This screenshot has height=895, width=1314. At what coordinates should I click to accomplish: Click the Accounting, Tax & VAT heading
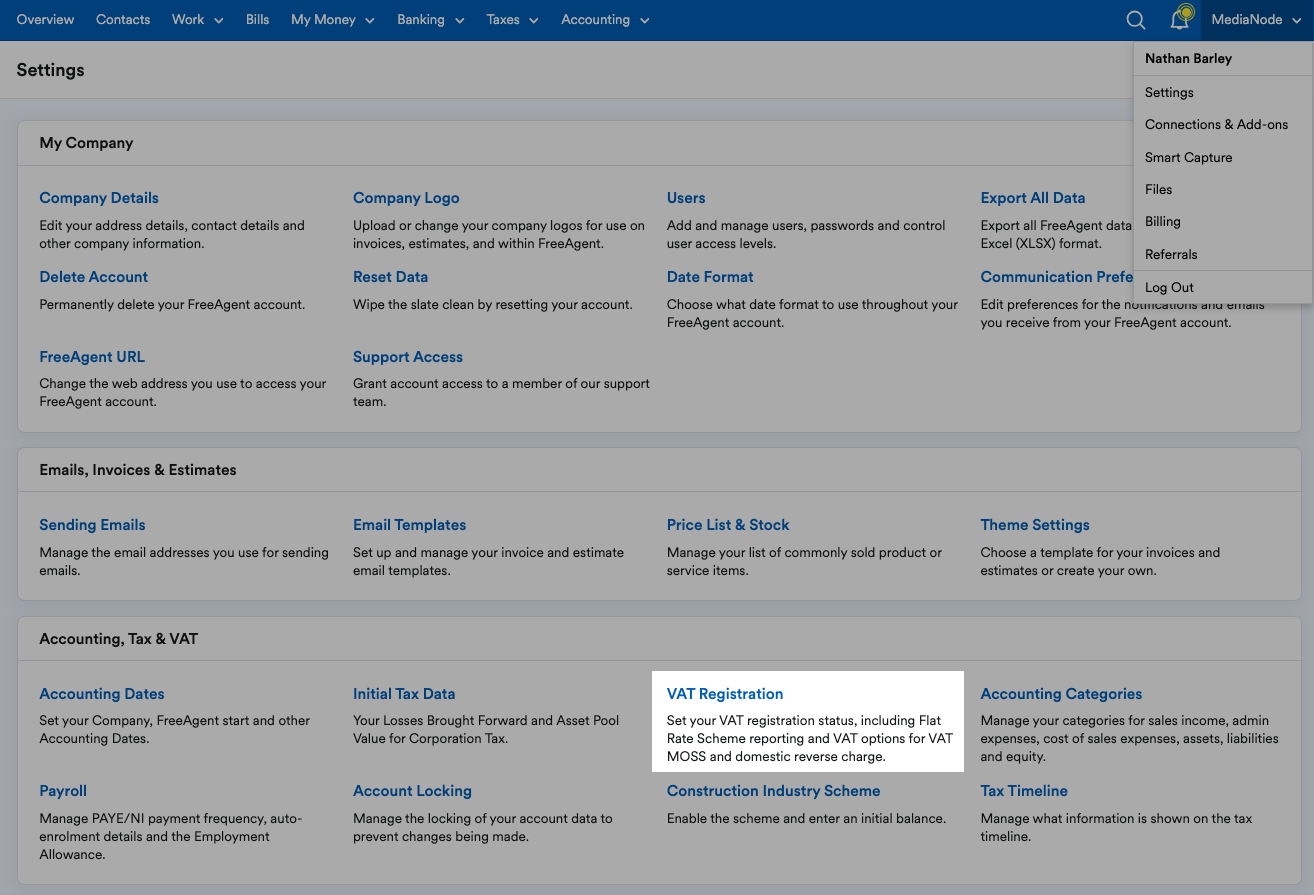(119, 639)
